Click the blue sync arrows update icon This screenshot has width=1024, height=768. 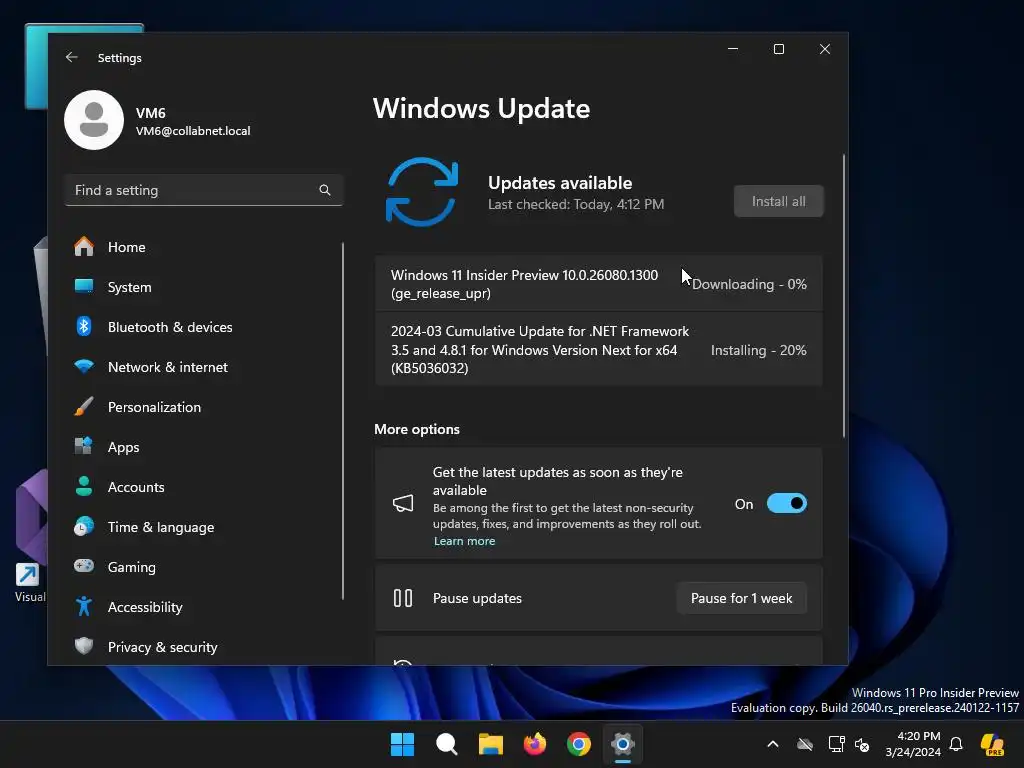tap(422, 192)
